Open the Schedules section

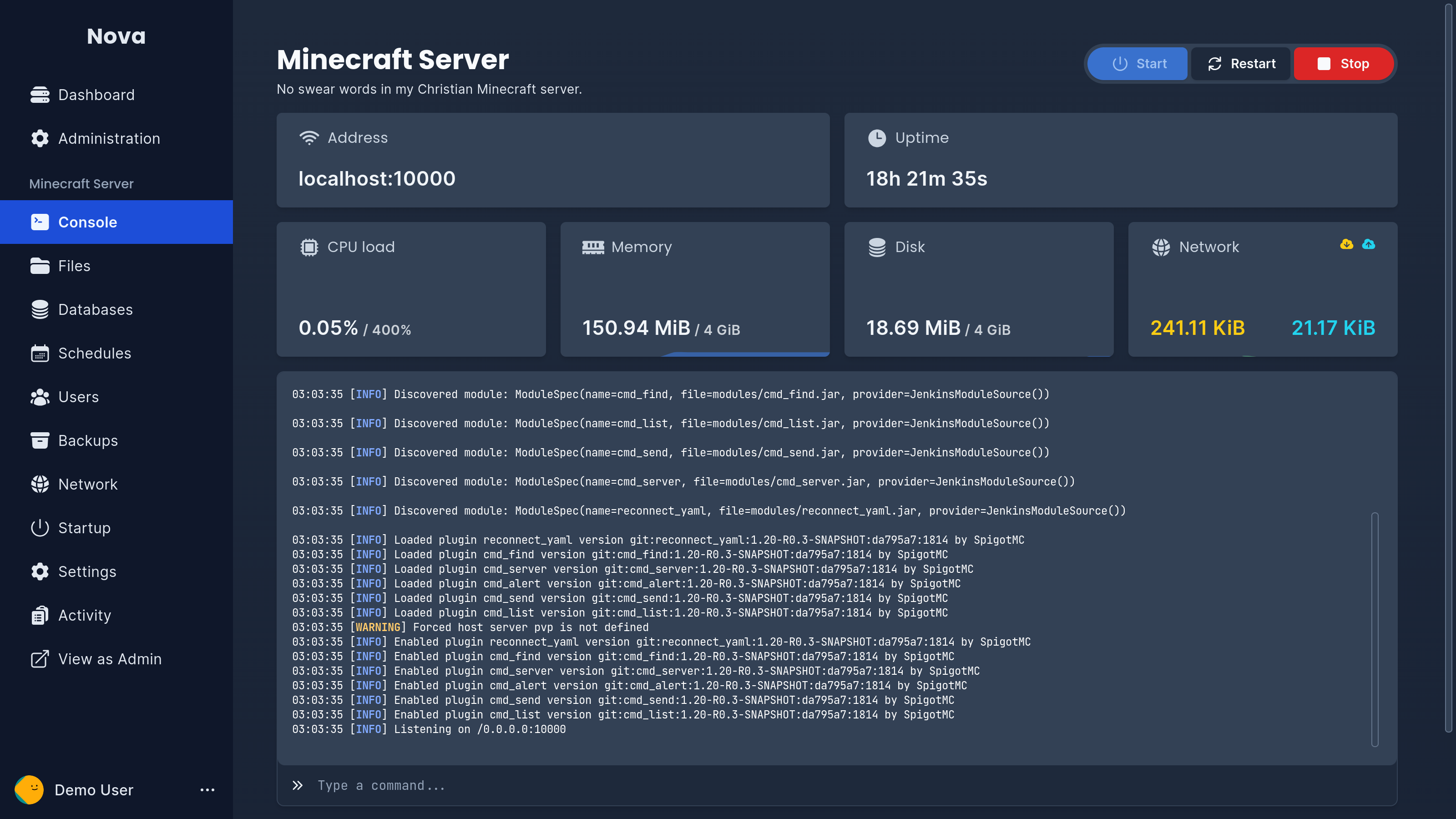pyautogui.click(x=116, y=353)
